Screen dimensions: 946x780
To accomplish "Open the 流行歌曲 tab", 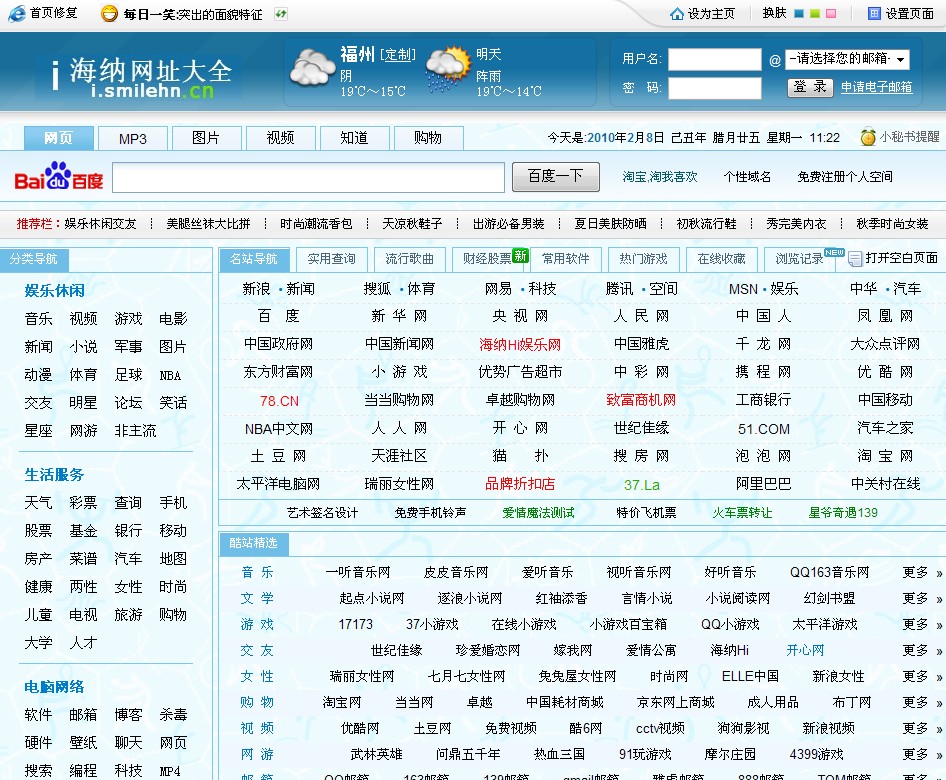I will click(x=409, y=259).
